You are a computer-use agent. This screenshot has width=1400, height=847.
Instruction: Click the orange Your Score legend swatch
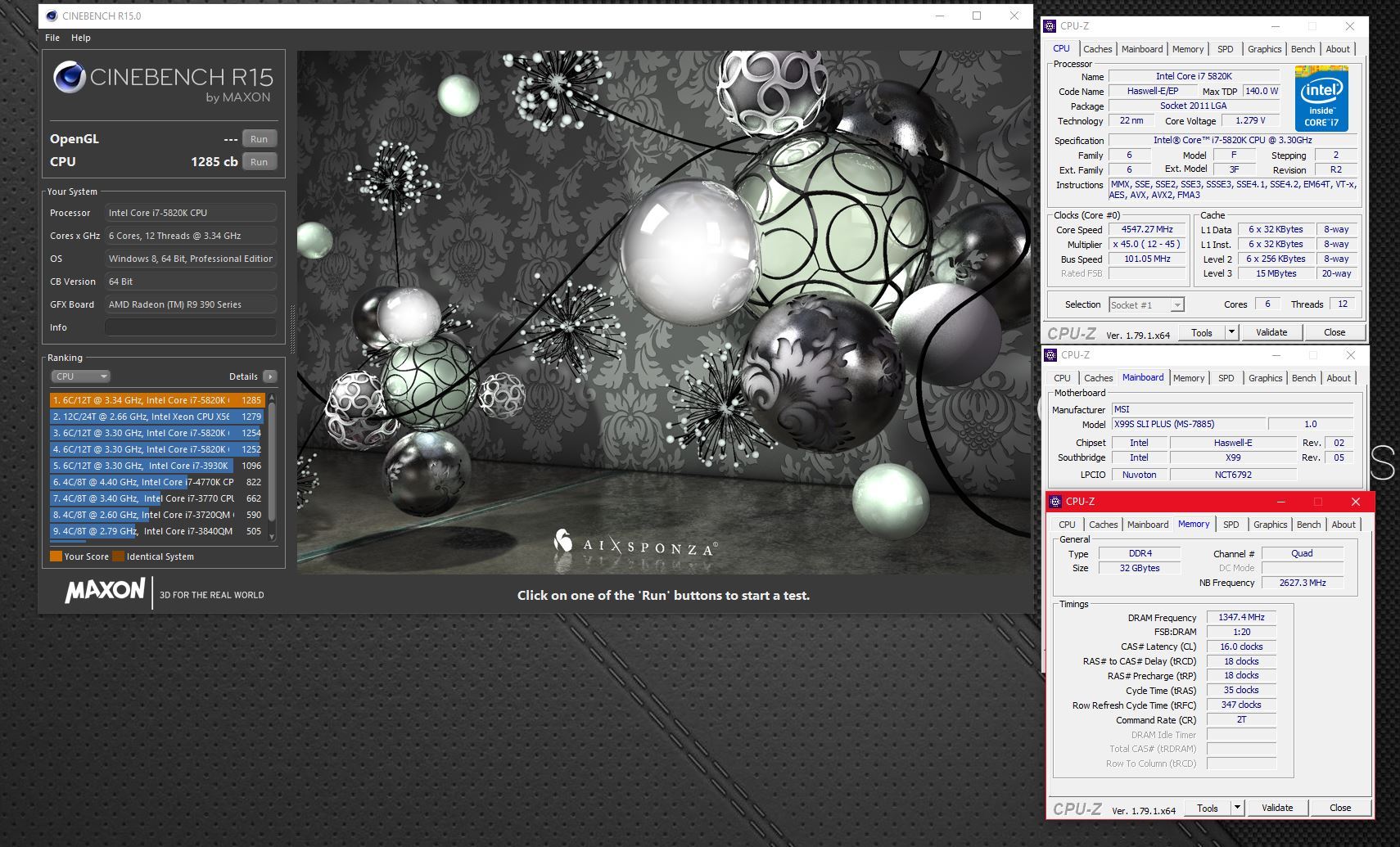coord(56,556)
